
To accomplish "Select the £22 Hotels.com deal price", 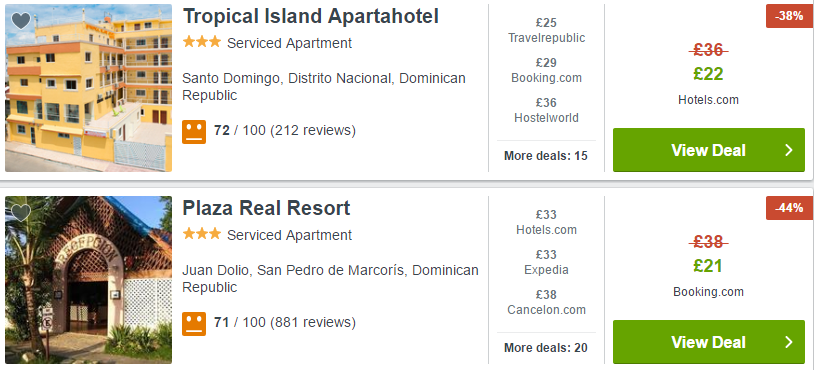I will 708,74.
